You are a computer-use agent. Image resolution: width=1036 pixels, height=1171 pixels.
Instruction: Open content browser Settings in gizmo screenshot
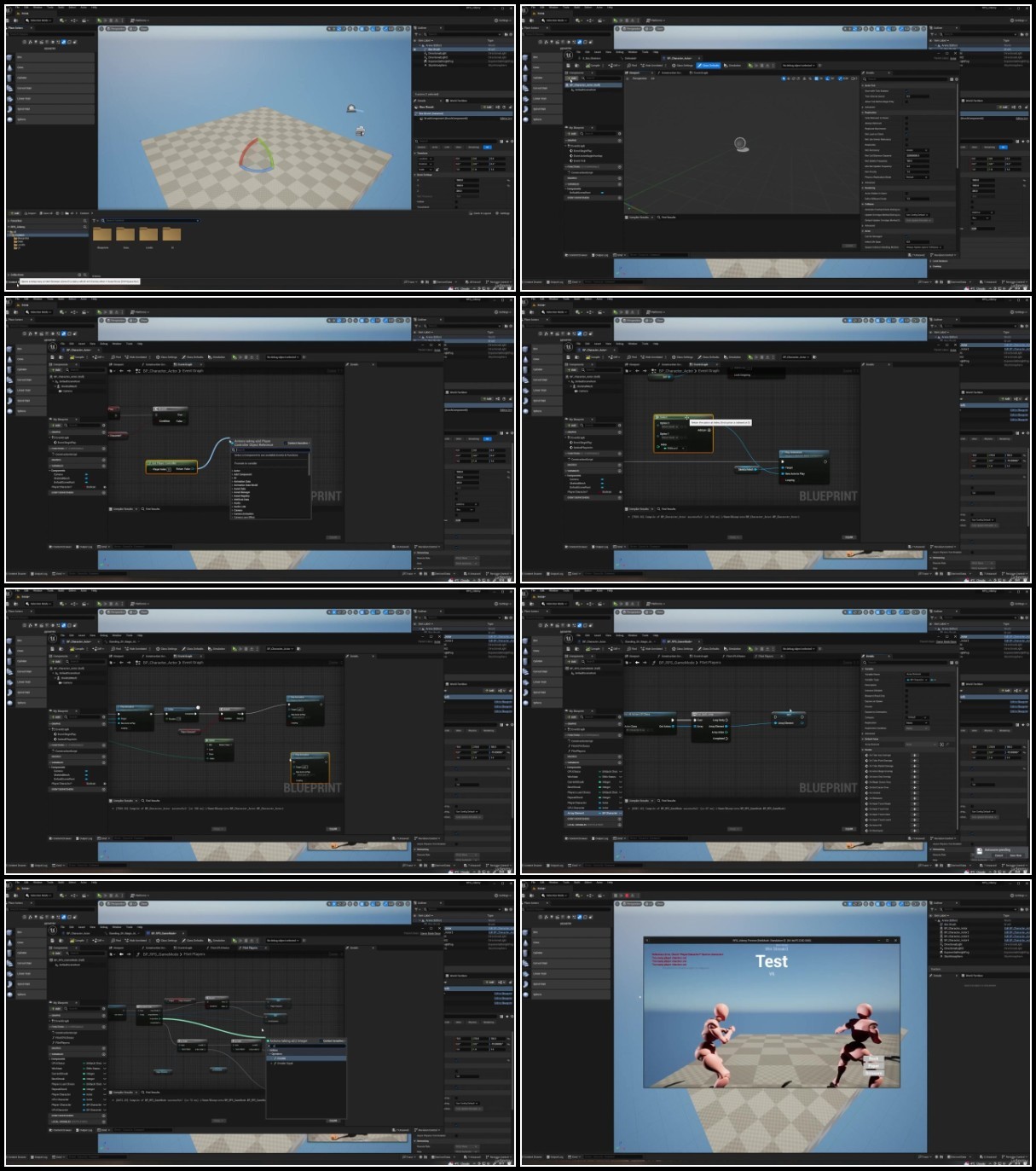(x=502, y=213)
